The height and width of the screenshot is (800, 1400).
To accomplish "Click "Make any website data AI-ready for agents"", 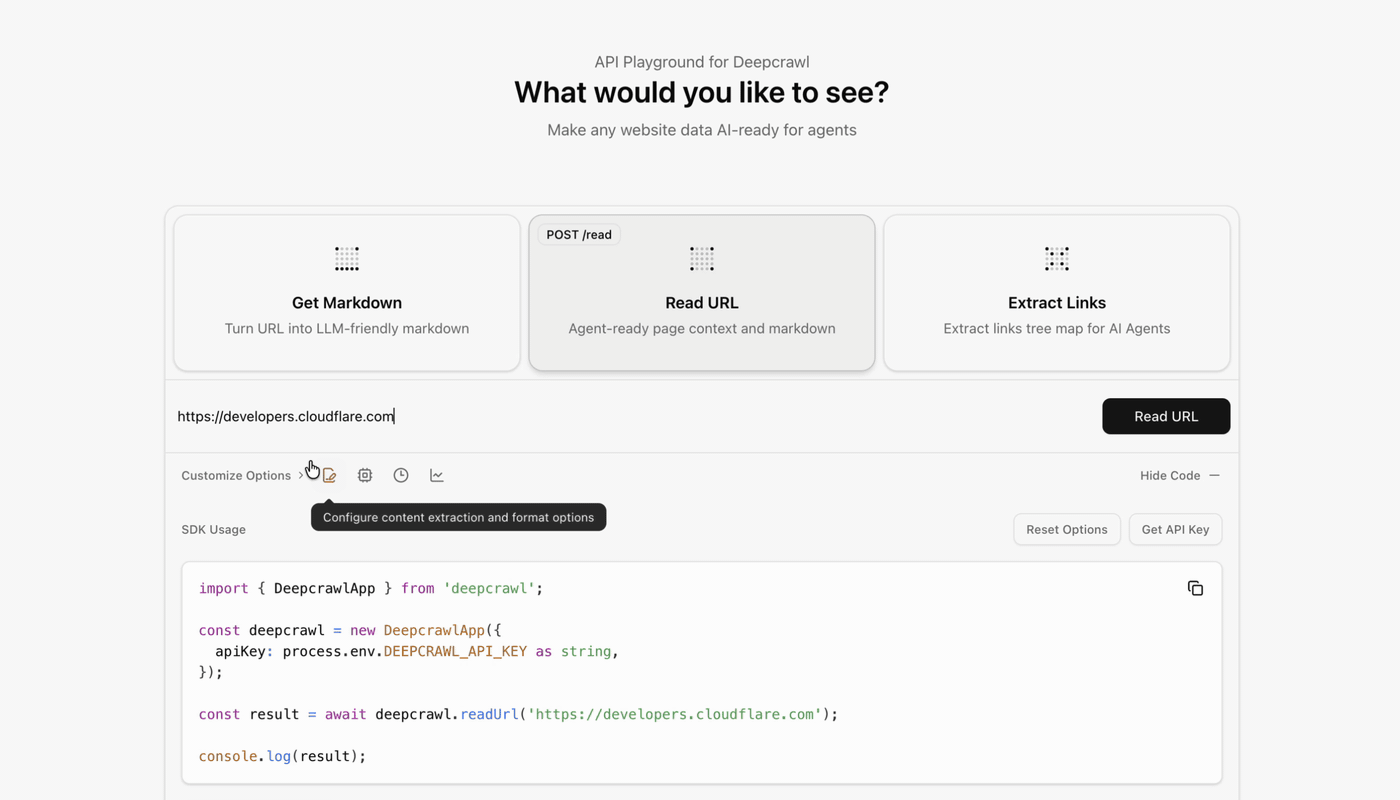I will 702,130.
